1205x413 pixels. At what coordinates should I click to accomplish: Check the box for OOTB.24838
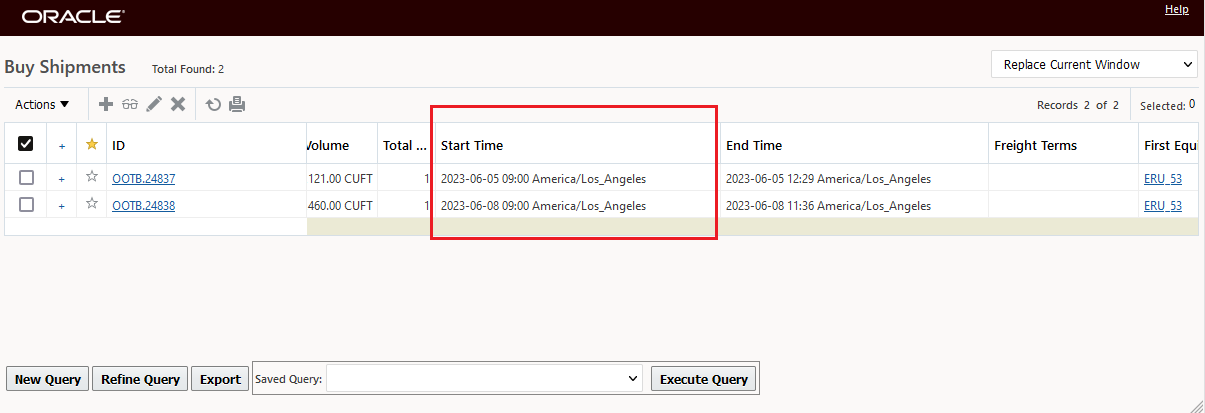pos(27,205)
